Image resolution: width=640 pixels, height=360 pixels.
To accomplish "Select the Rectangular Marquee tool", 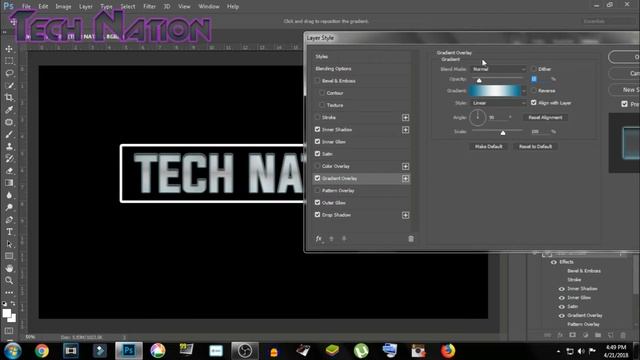I will pyautogui.click(x=9, y=61).
